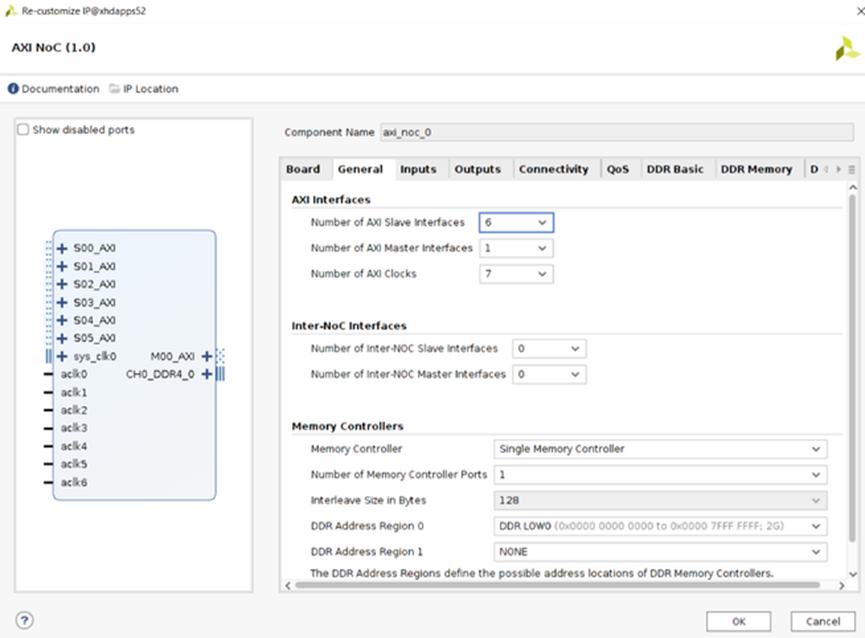865x638 pixels.
Task: Open the DDR Address Region 1 dropdown
Action: click(x=660, y=551)
